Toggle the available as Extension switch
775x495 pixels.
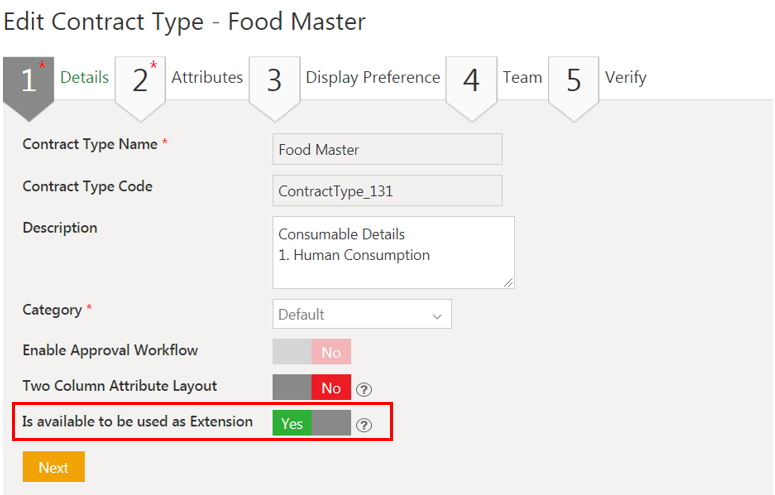(x=311, y=423)
